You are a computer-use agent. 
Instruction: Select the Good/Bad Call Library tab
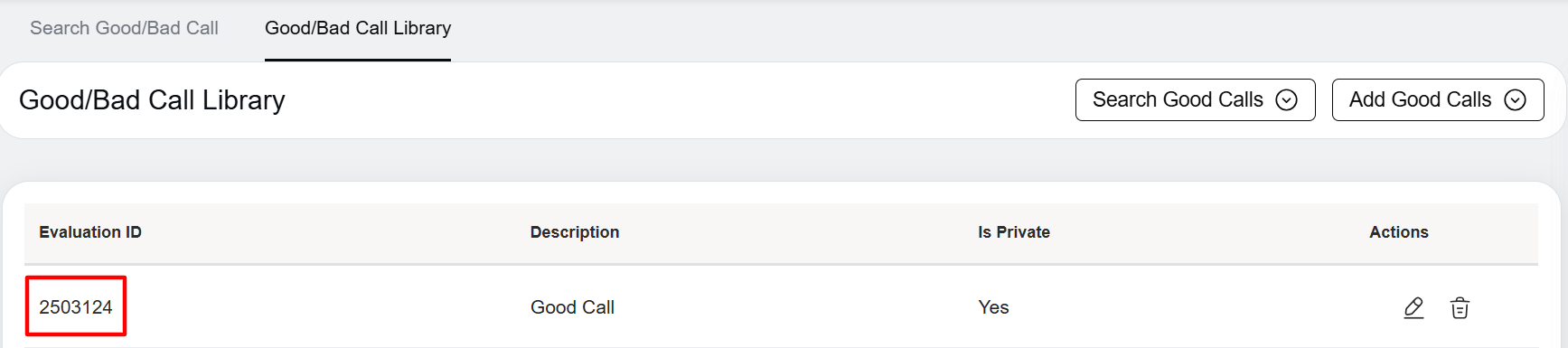click(358, 28)
